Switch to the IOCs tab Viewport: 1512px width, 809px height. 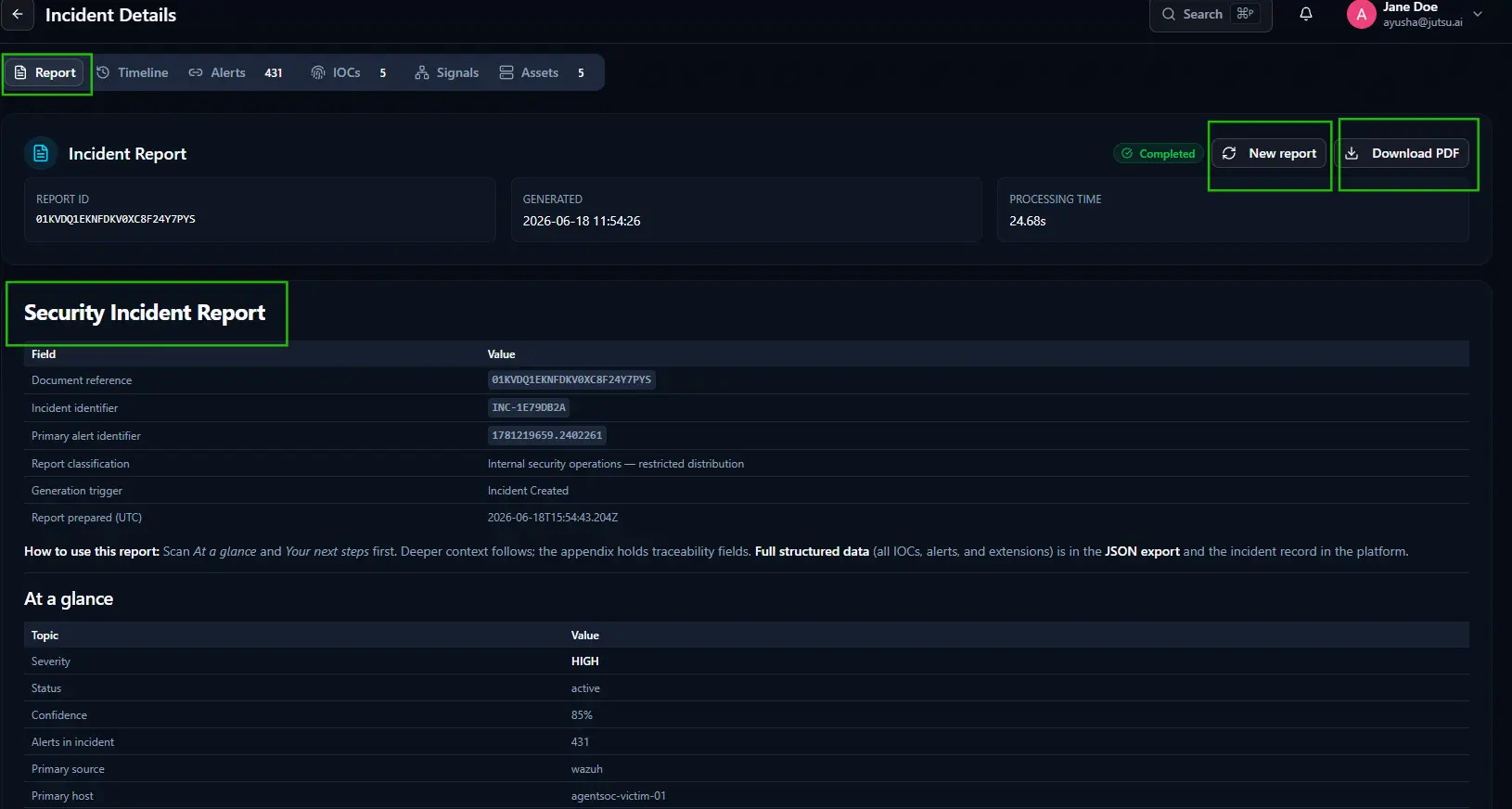[349, 72]
